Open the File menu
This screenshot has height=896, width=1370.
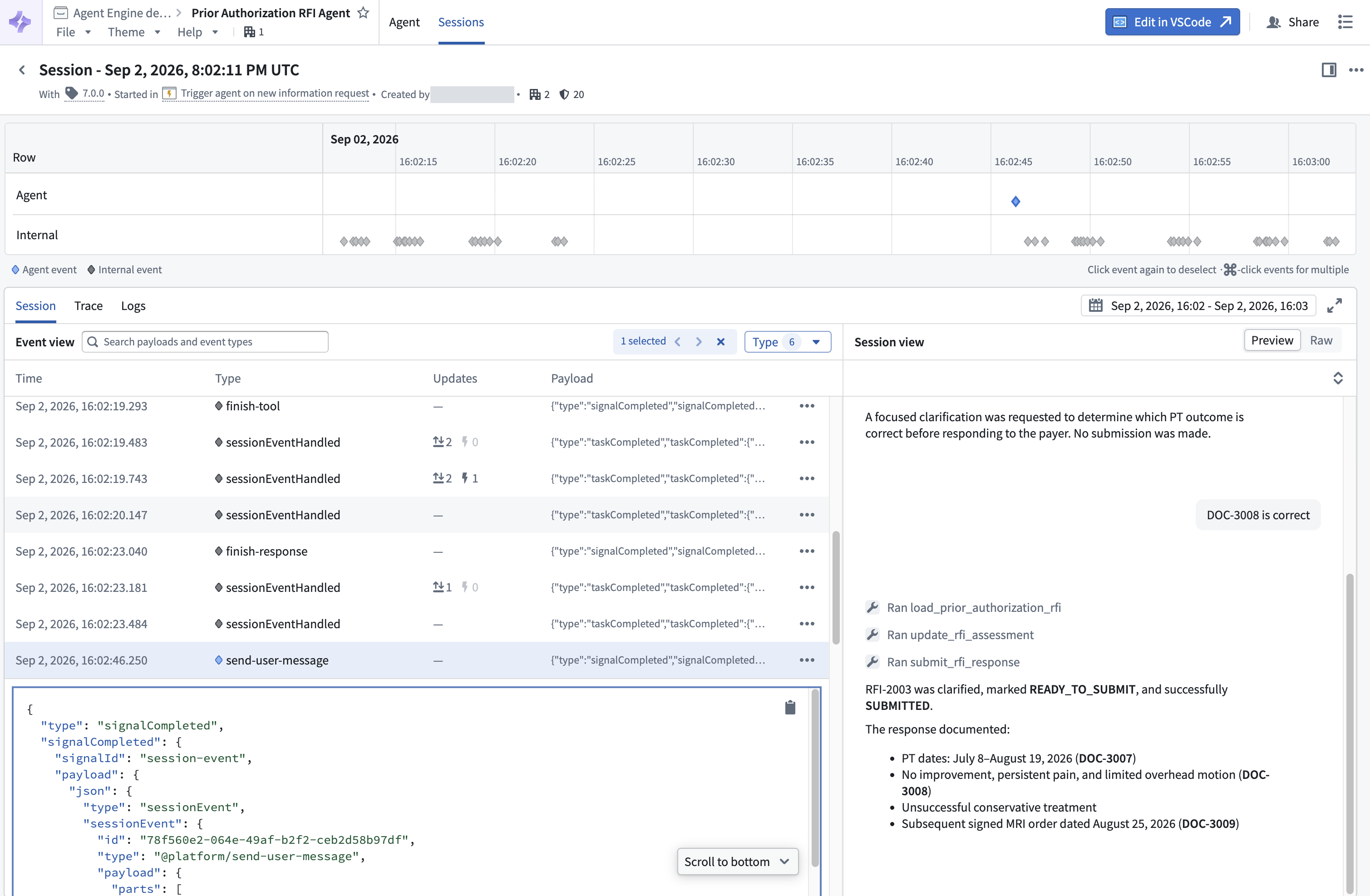point(74,32)
